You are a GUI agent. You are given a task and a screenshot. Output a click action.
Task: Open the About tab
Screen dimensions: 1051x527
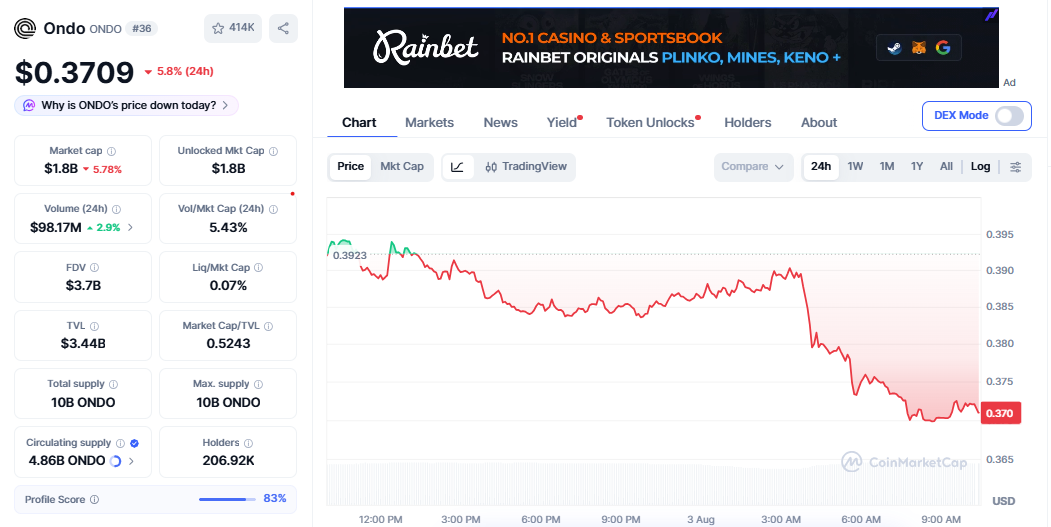[x=819, y=123]
